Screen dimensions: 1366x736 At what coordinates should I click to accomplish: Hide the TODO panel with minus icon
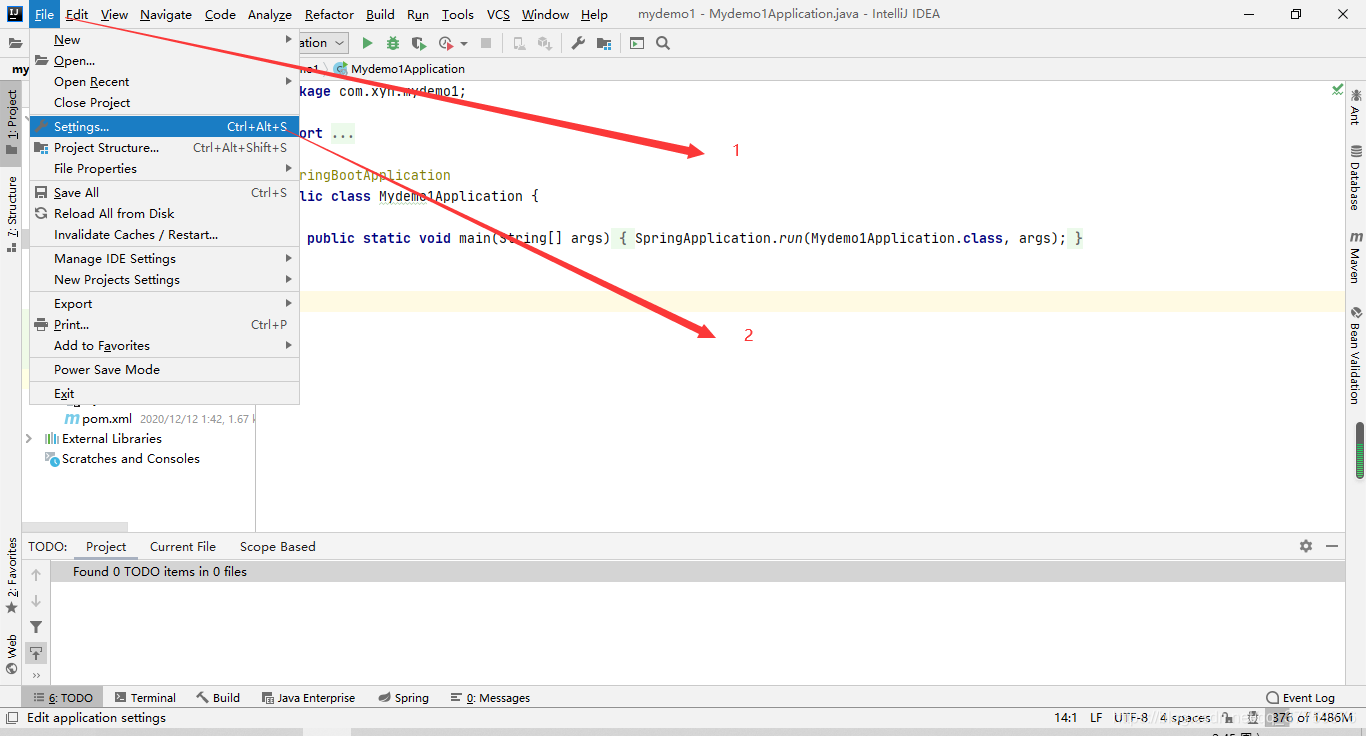pyautogui.click(x=1332, y=546)
